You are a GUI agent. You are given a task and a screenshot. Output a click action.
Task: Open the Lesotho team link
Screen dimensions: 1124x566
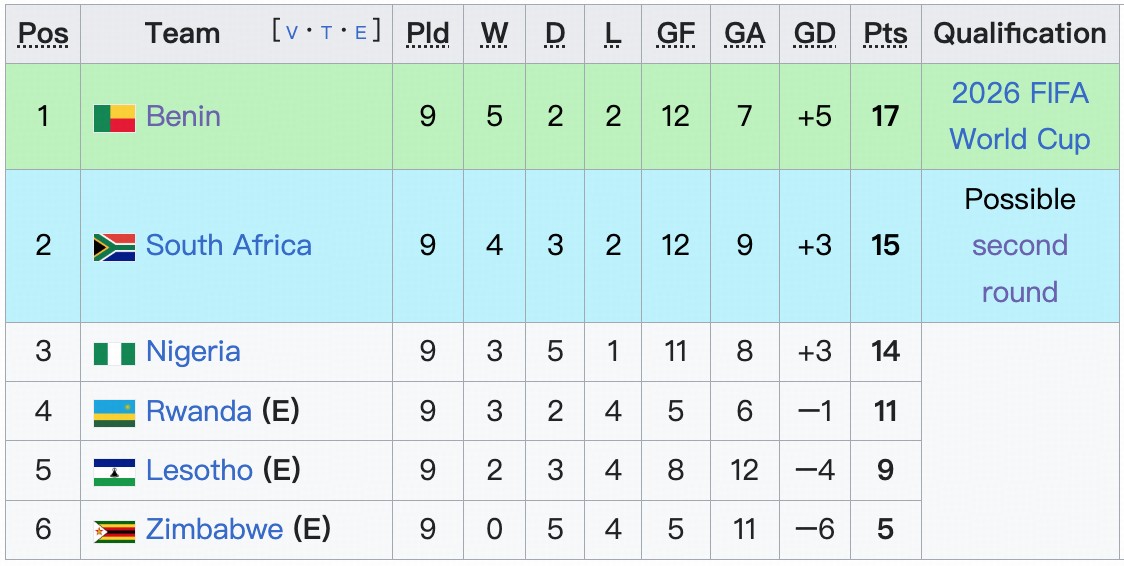pyautogui.click(x=199, y=470)
